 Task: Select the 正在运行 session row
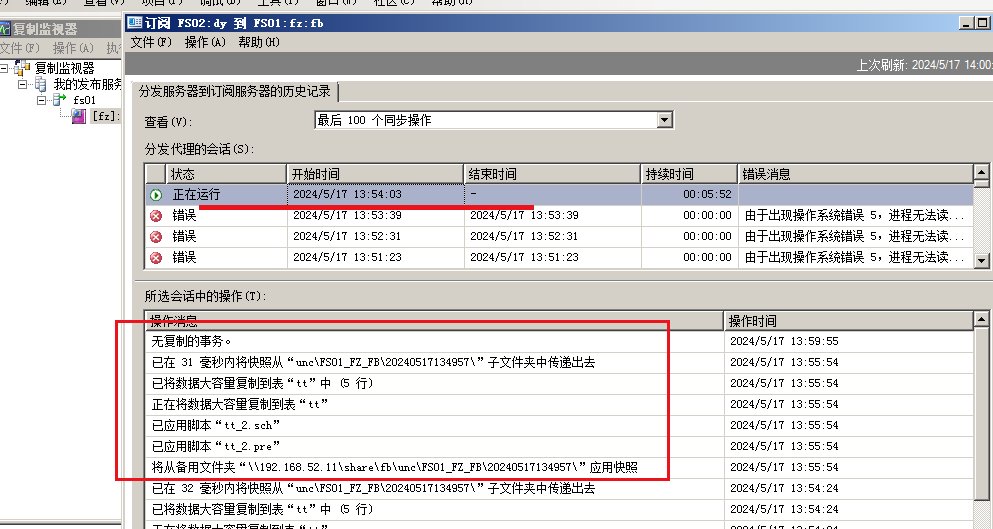click(559, 194)
